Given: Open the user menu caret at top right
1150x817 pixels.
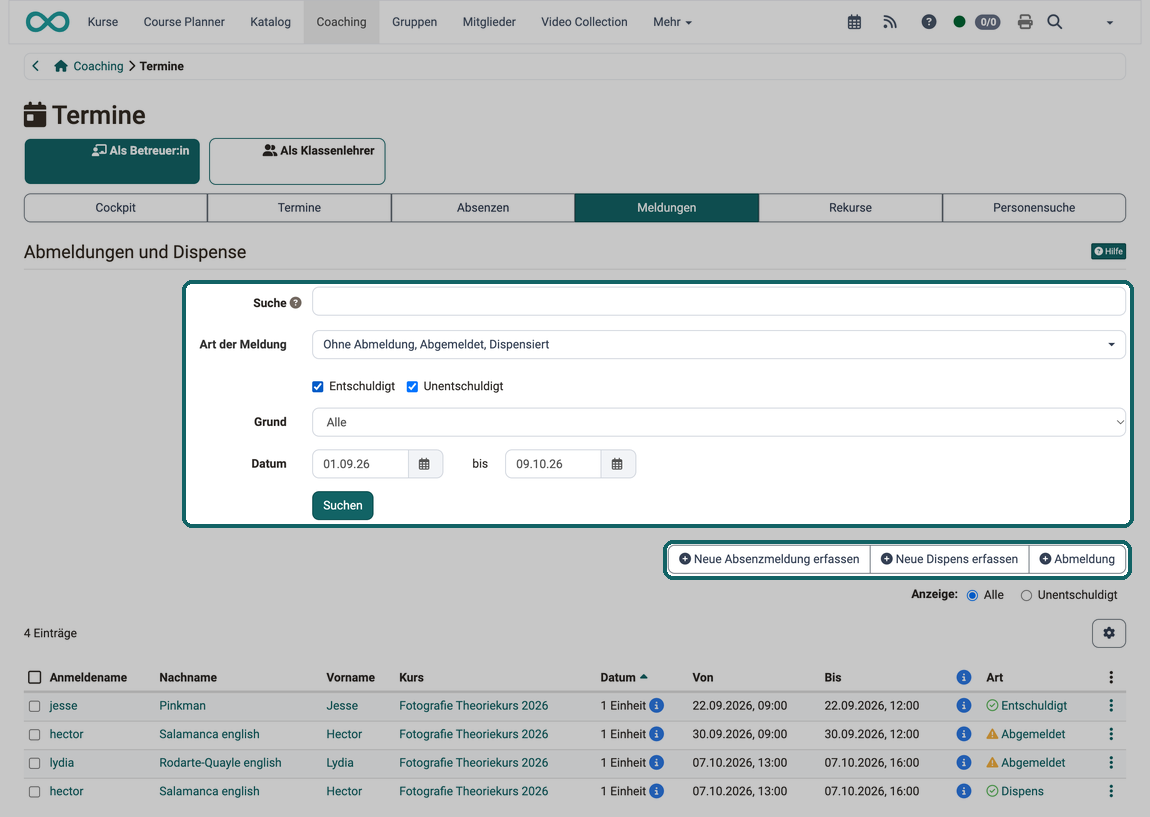Looking at the screenshot, I should pos(1110,23).
